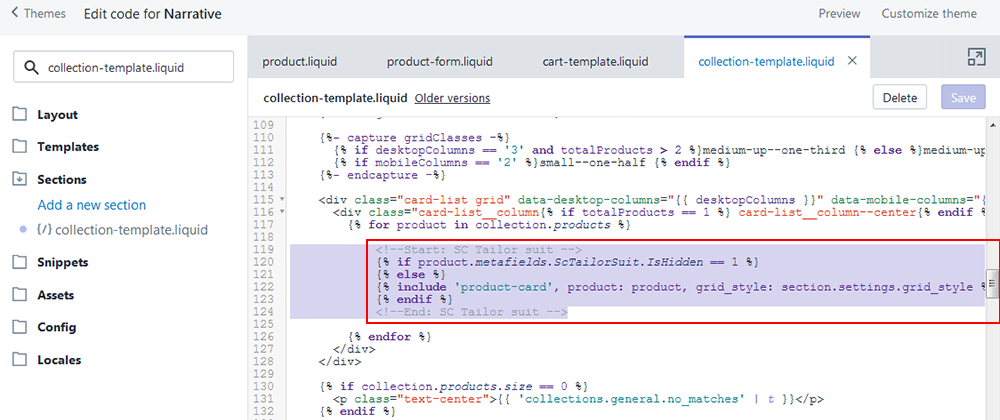Screen dimensions: 1000x420
Task: Click the Older versions link
Action: 452,98
